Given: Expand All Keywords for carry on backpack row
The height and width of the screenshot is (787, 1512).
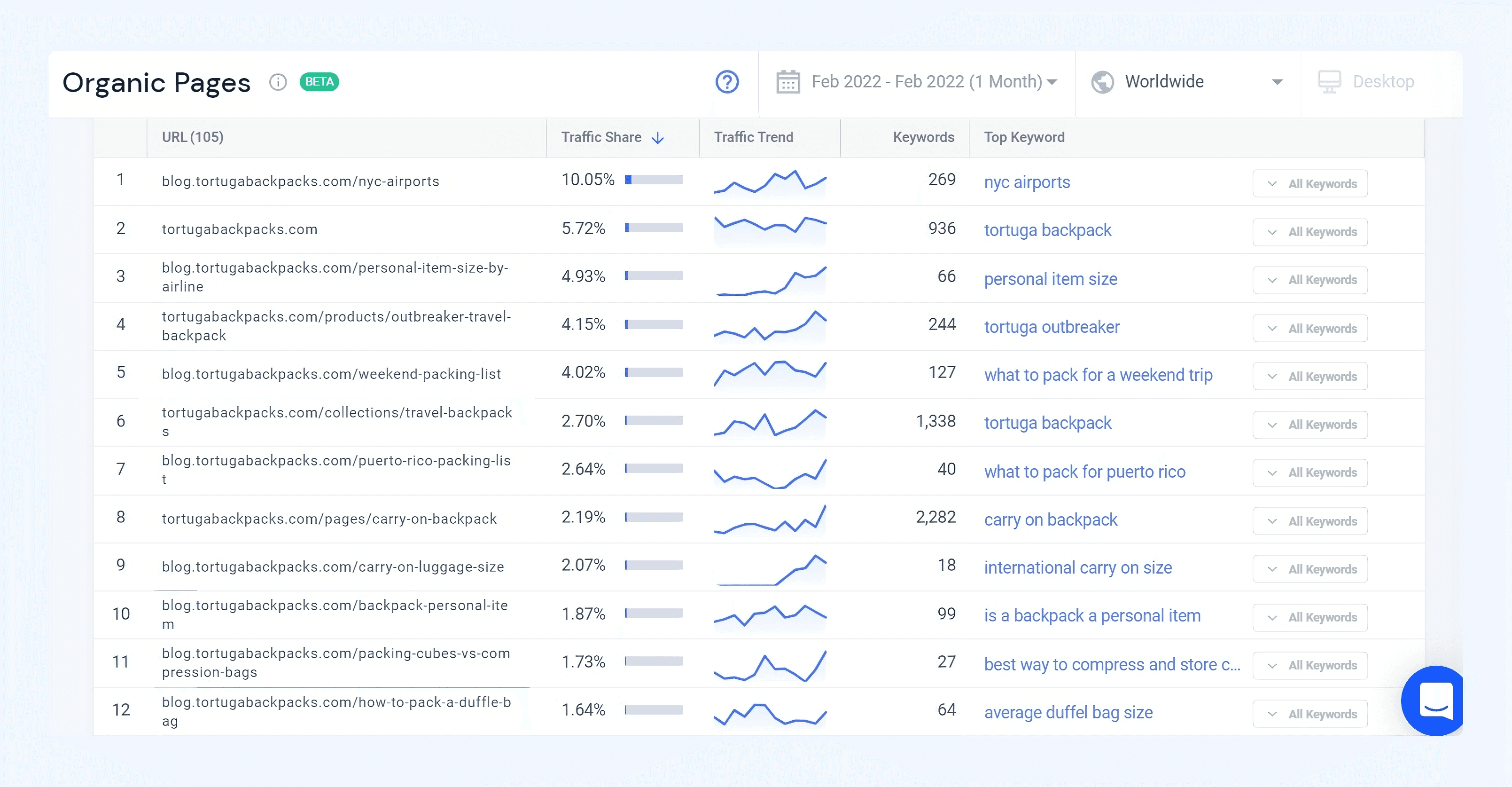Looking at the screenshot, I should [x=1309, y=521].
